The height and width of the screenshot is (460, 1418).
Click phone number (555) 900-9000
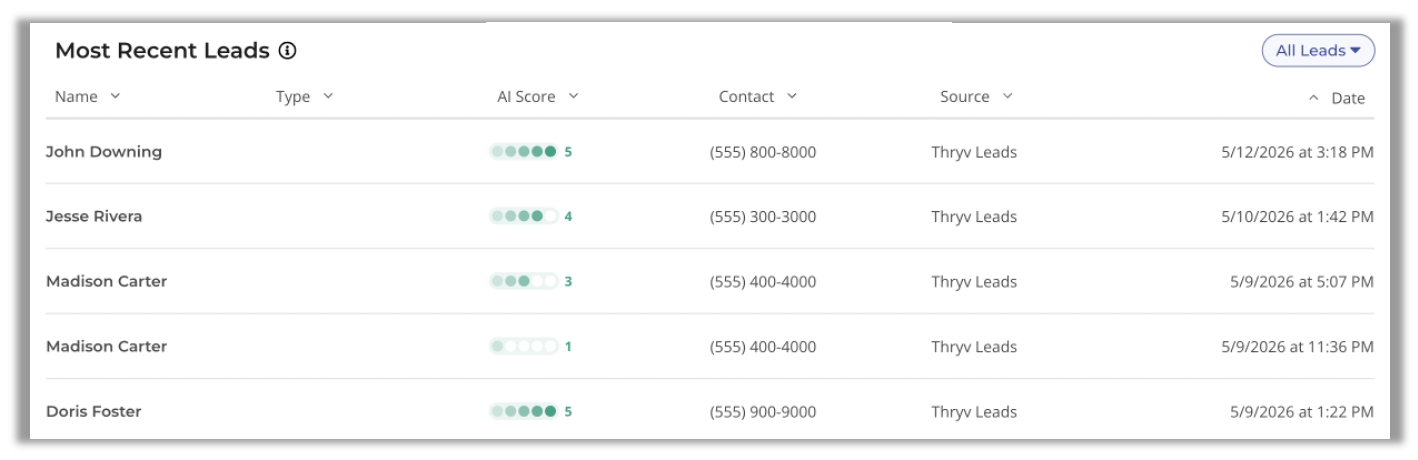click(763, 411)
